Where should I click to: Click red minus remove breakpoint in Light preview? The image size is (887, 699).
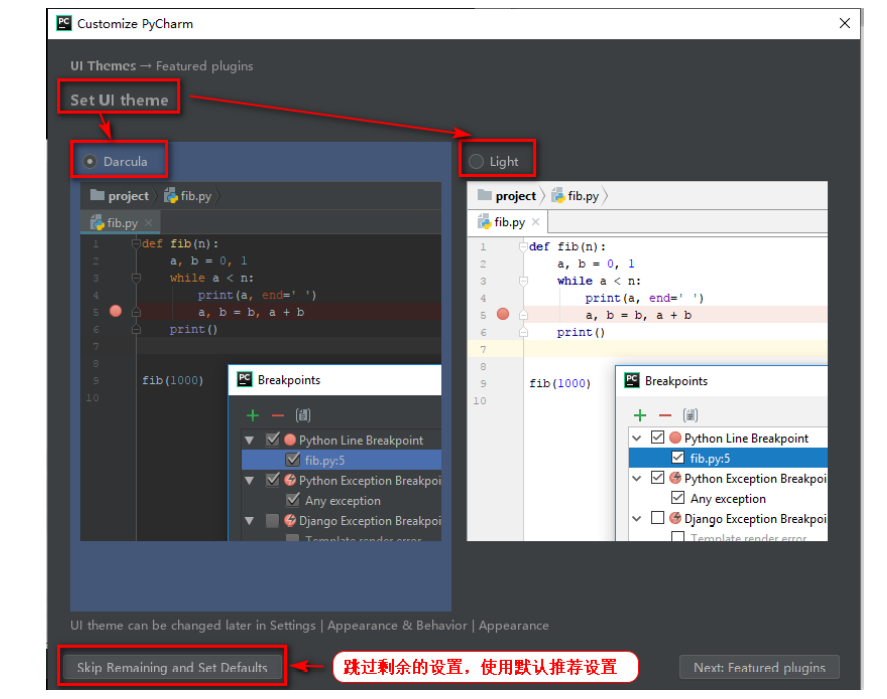point(665,416)
